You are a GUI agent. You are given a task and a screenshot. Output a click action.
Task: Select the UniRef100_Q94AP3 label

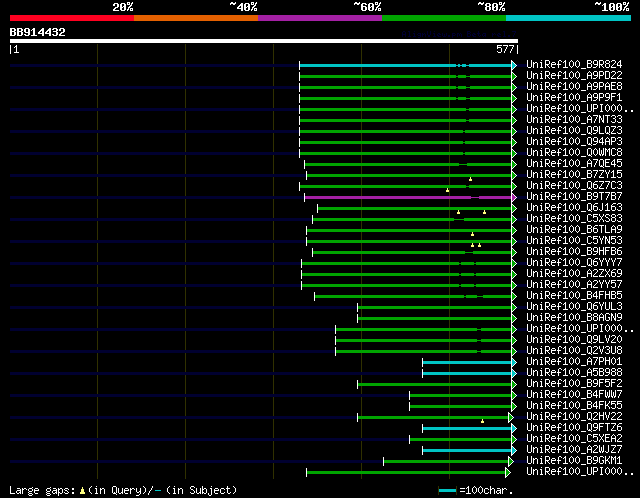[574, 142]
